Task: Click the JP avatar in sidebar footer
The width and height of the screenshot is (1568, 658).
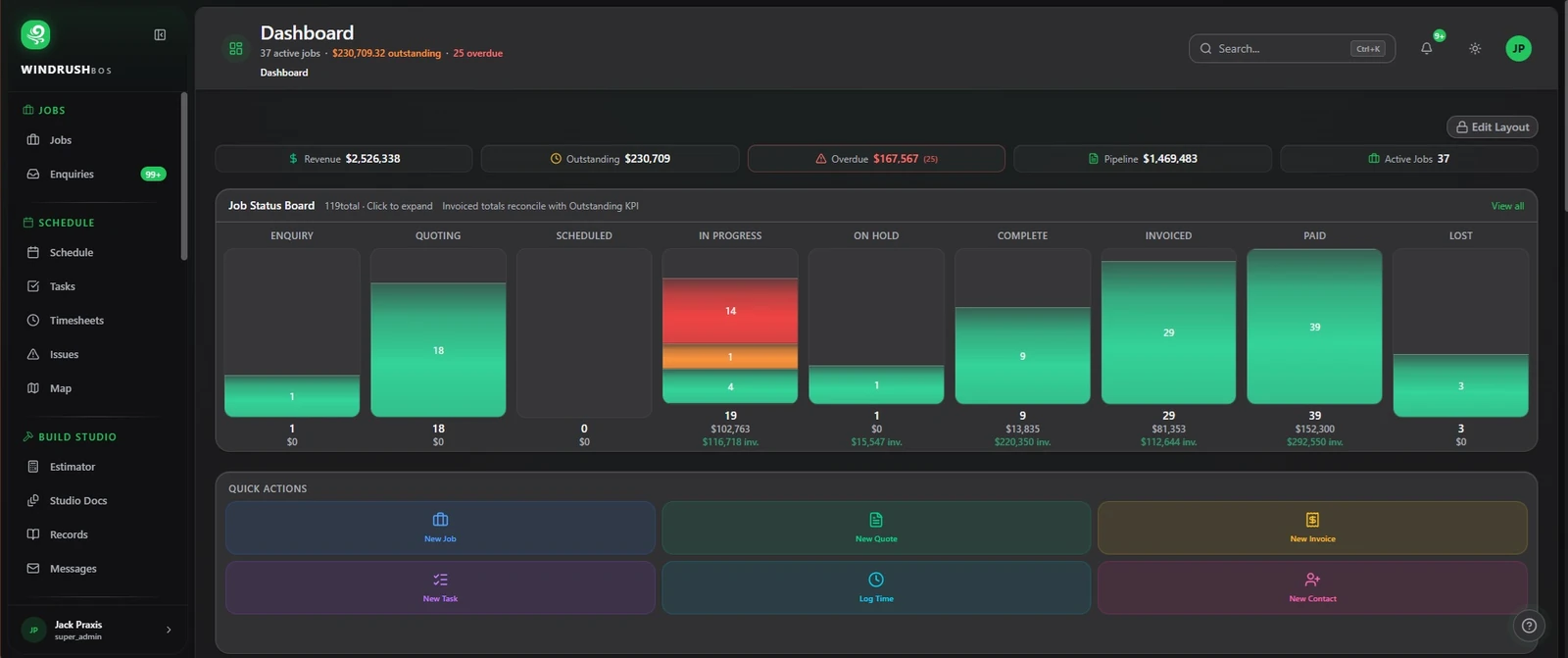Action: [x=33, y=631]
